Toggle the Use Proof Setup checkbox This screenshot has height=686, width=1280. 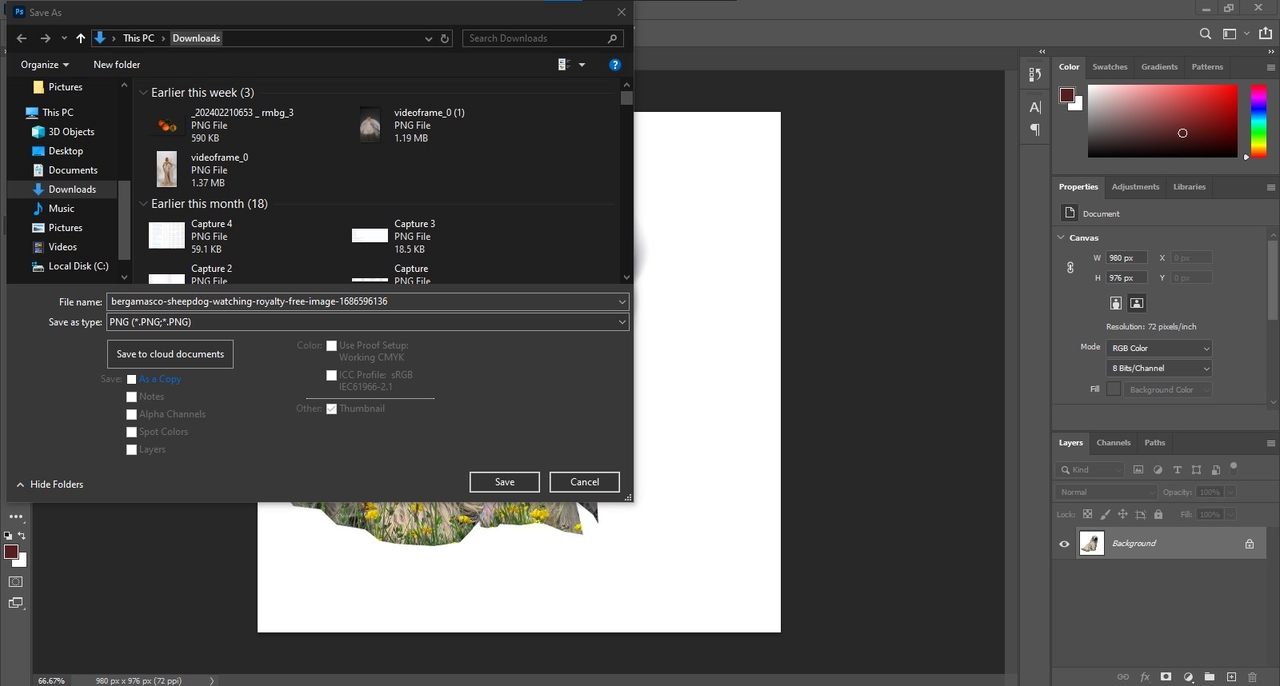point(331,346)
